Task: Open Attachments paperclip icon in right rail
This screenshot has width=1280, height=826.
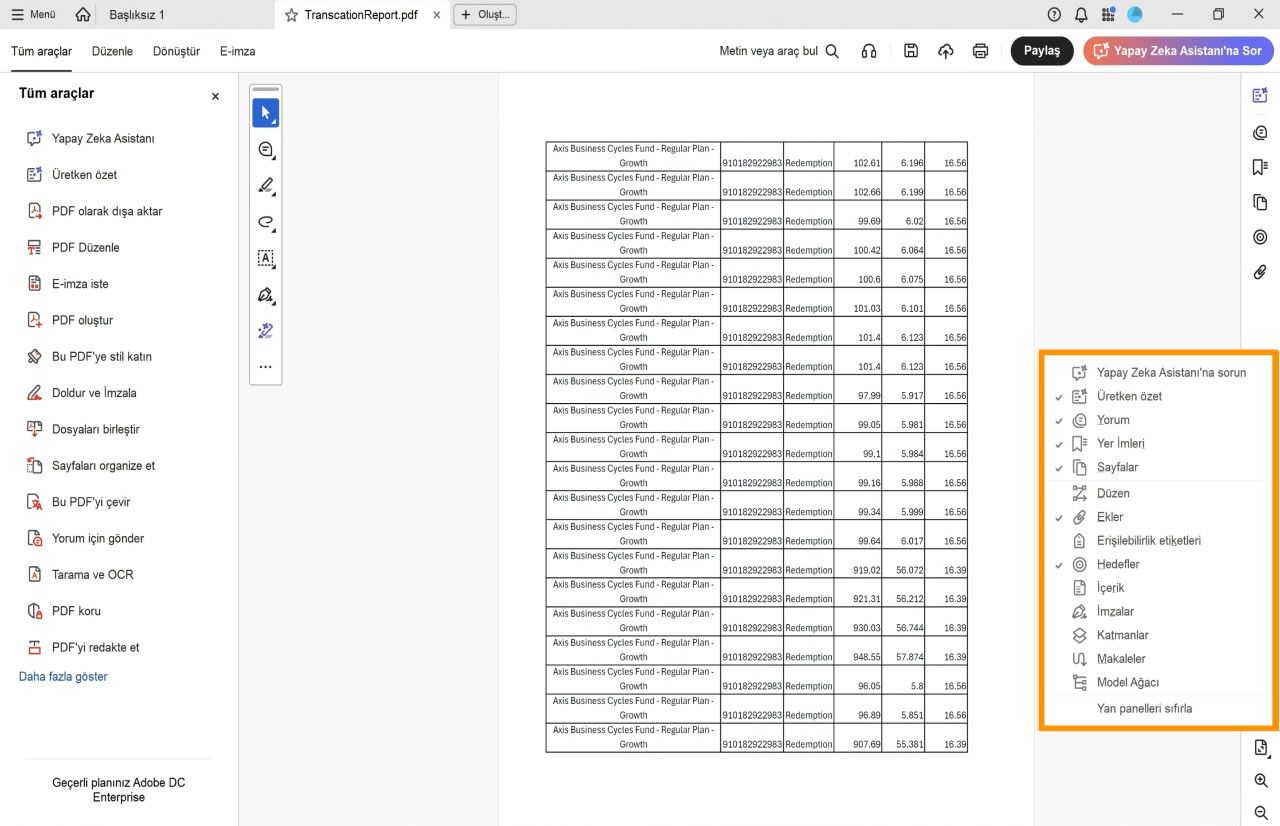Action: tap(1260, 271)
